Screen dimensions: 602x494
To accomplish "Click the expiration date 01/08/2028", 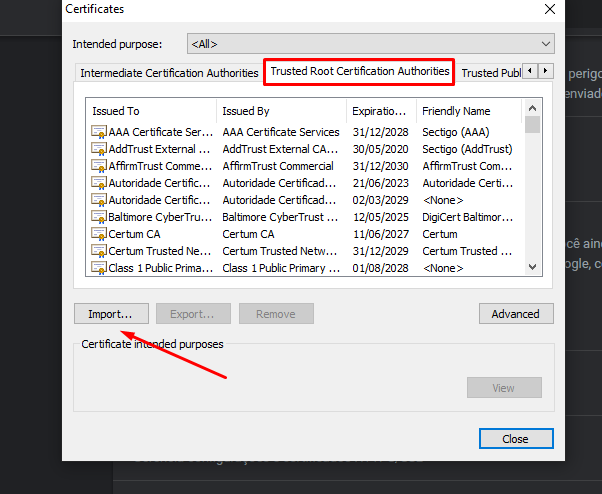I will [x=380, y=268].
